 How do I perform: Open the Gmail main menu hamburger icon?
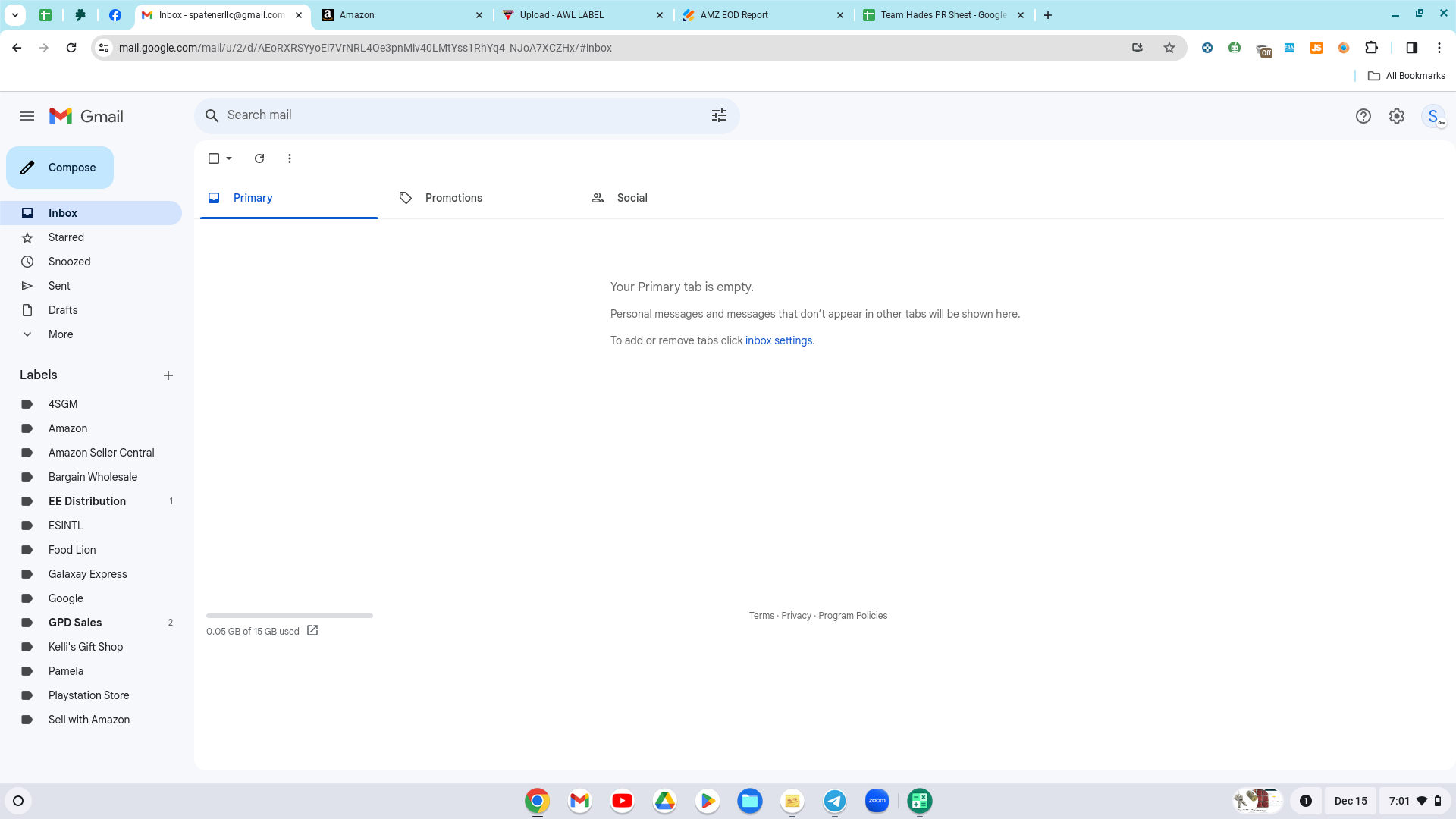(27, 116)
